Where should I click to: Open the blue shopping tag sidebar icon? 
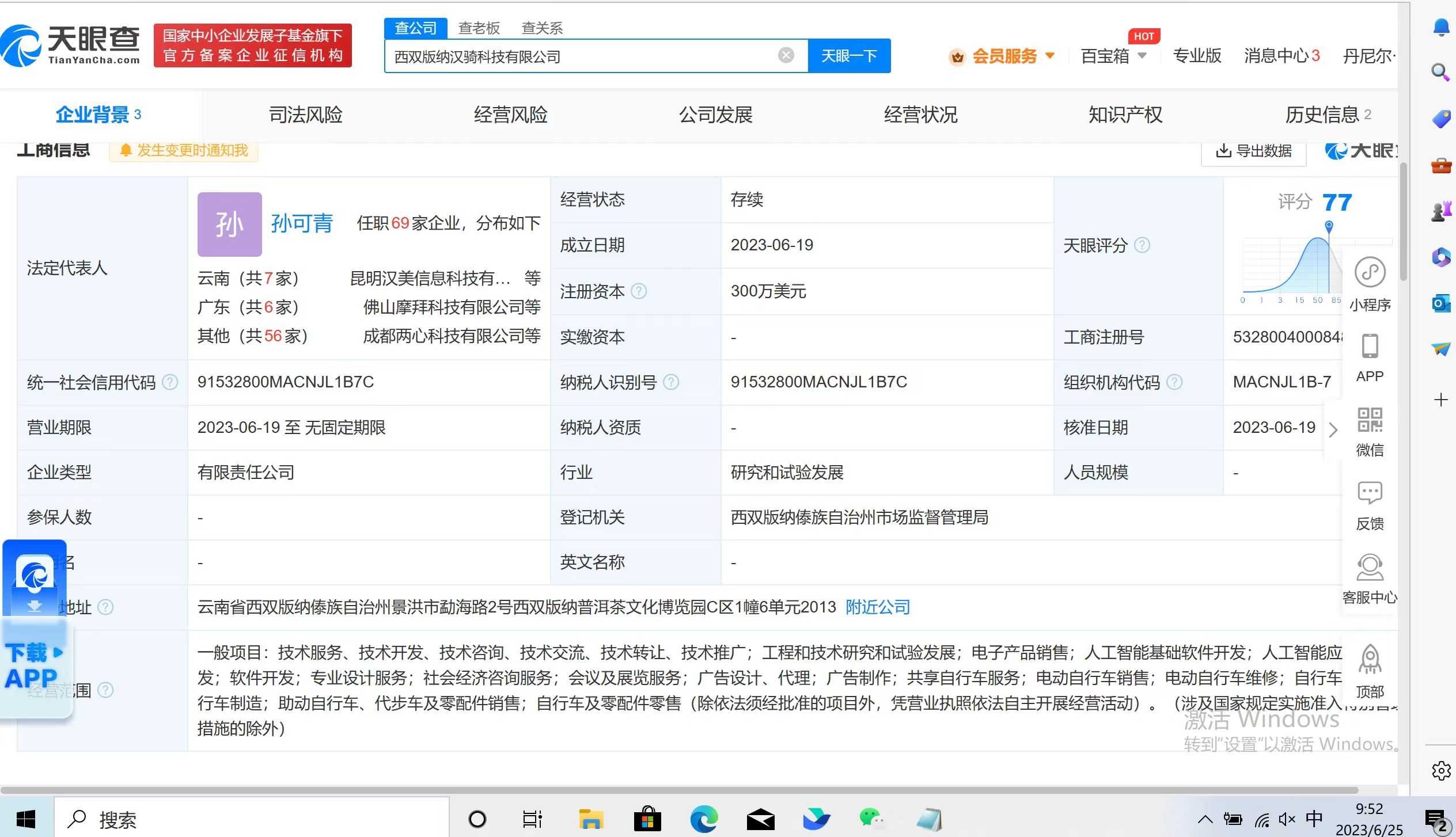coord(1440,119)
